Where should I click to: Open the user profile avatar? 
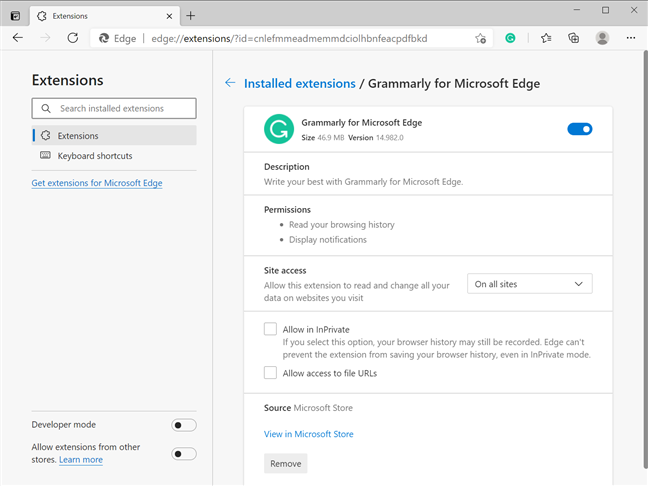[602, 38]
